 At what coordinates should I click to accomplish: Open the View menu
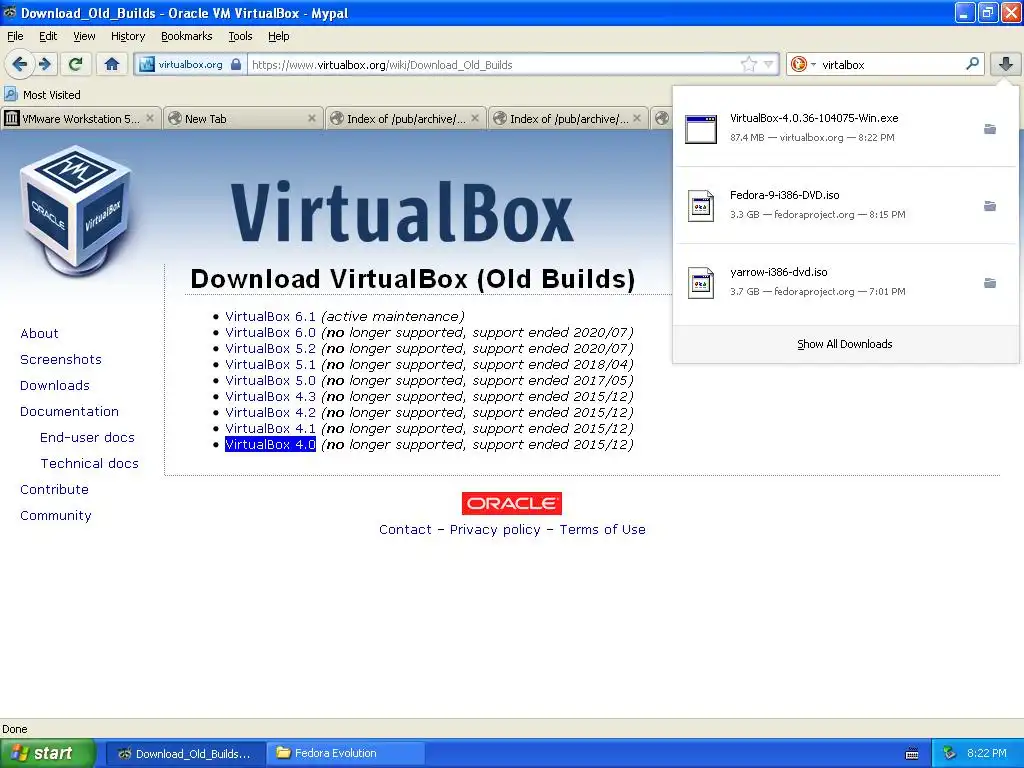pyautogui.click(x=84, y=36)
